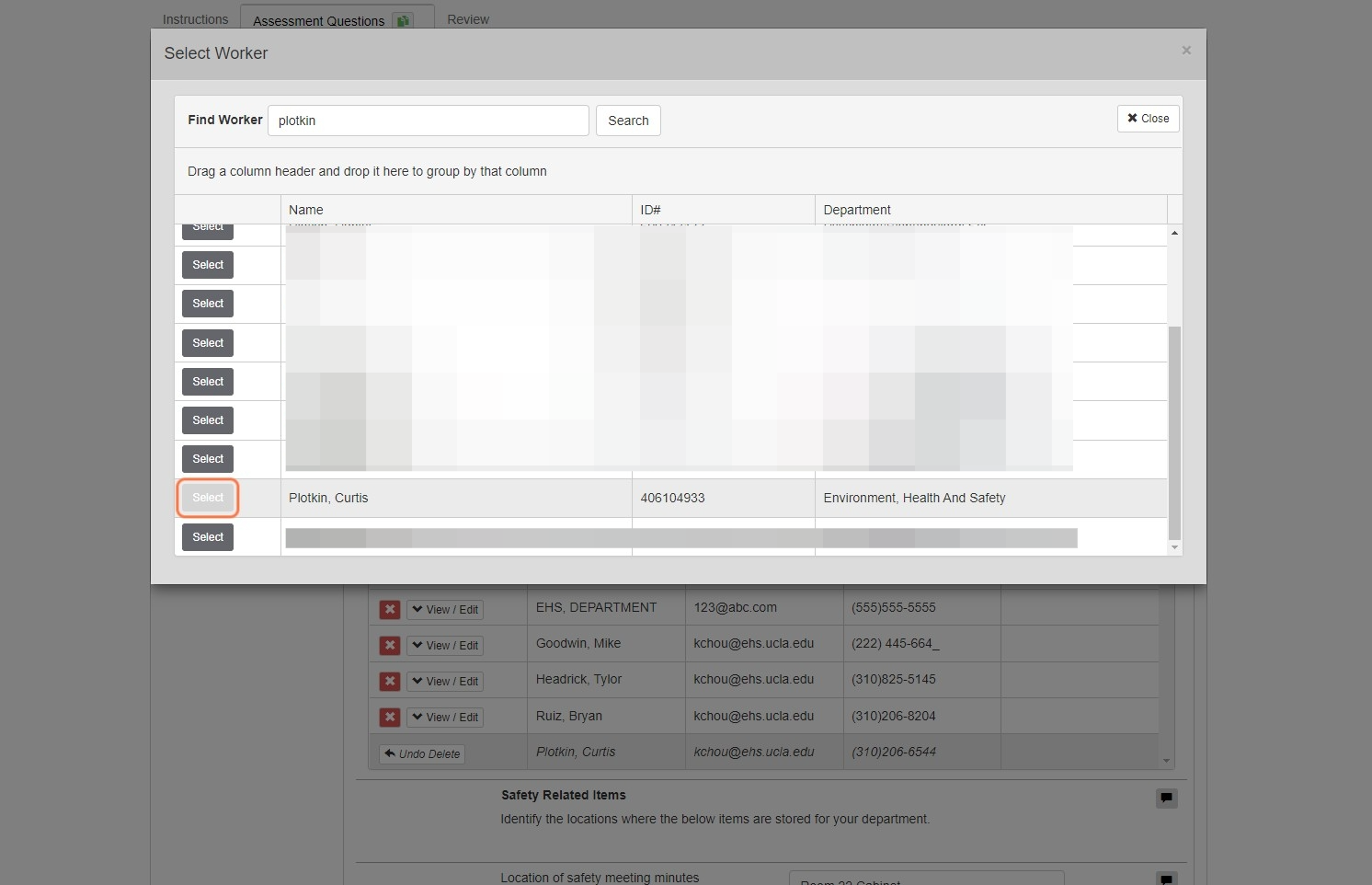1372x885 pixels.
Task: Click phone number (310)206-8204
Action: tap(893, 716)
